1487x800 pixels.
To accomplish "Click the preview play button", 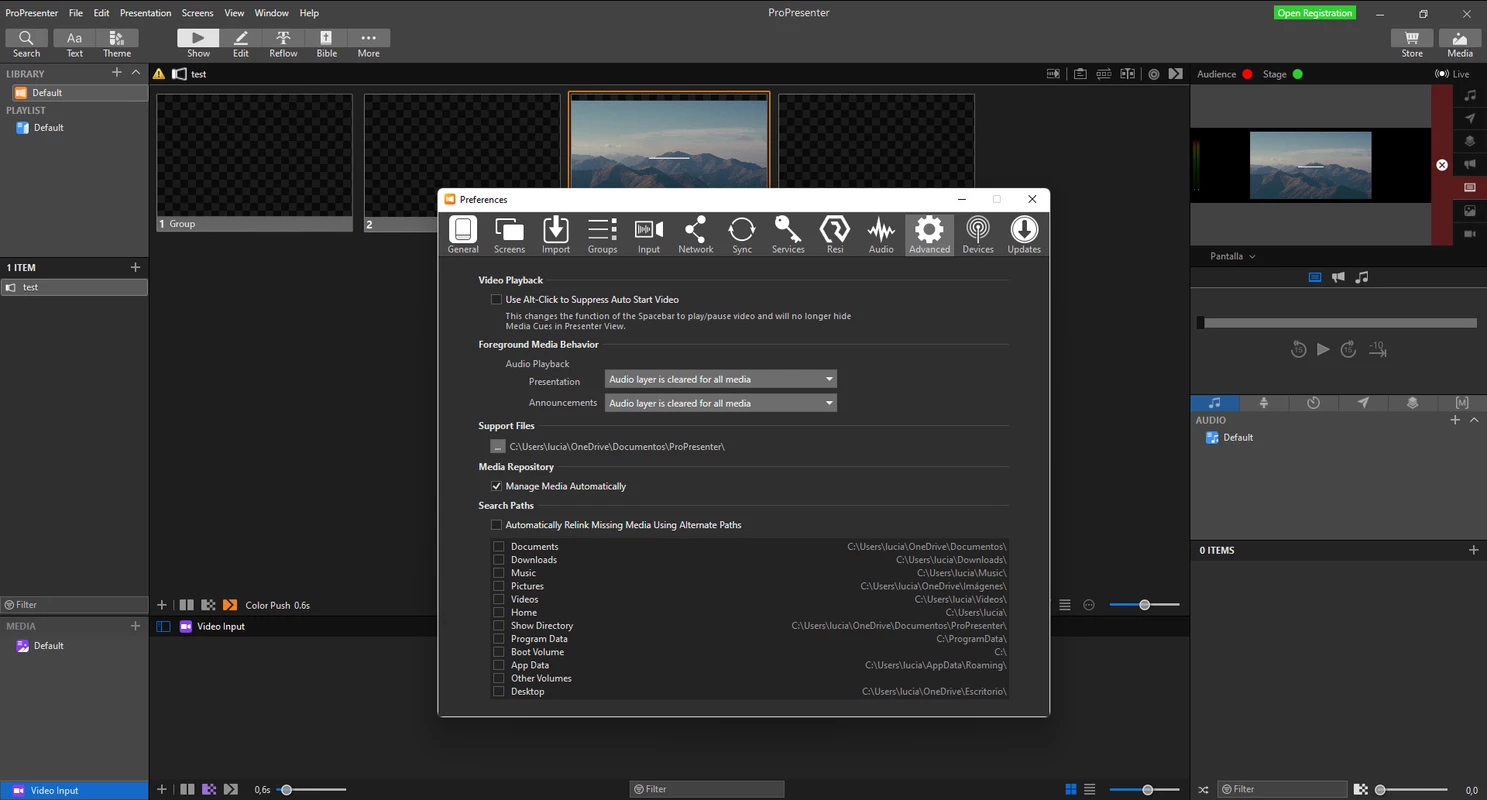I will (1323, 349).
